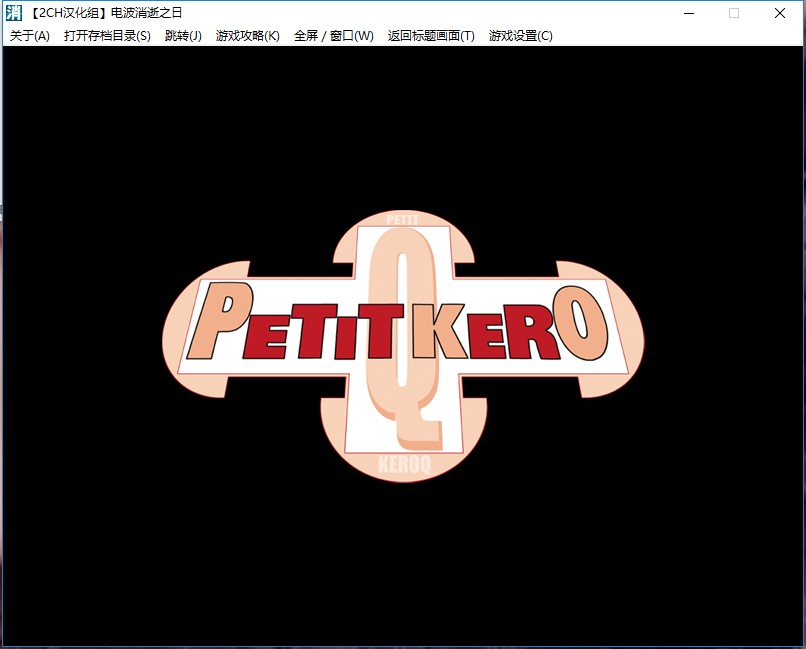Click small PETIT text atop the logo
The height and width of the screenshot is (649, 806).
(401, 218)
